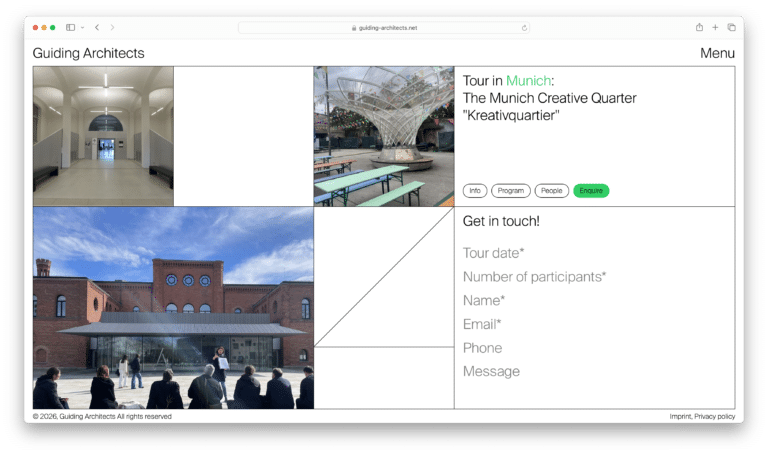Switch to the People tab pill
The height and width of the screenshot is (455, 768).
pyautogui.click(x=551, y=190)
